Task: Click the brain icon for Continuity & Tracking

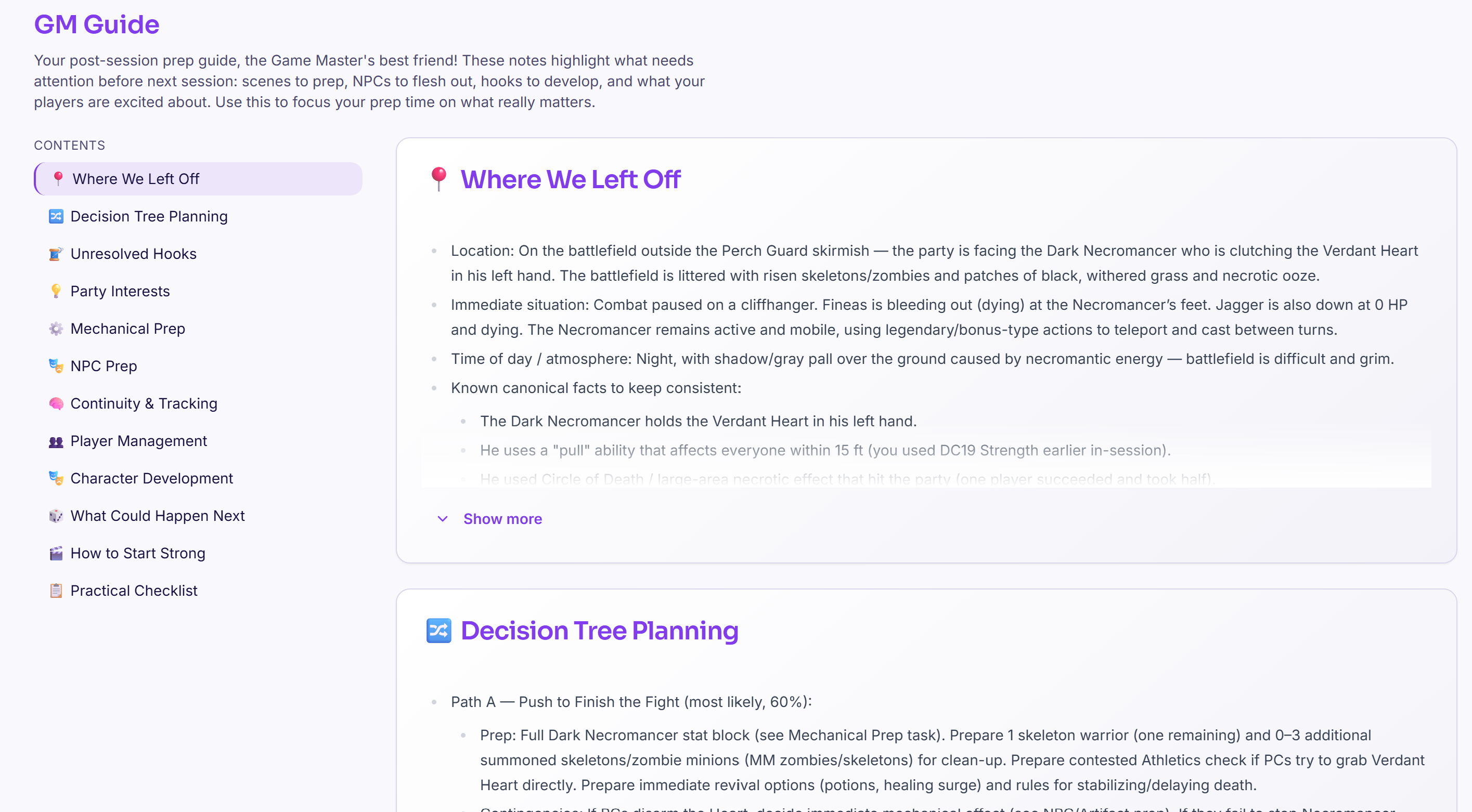Action: pyautogui.click(x=56, y=404)
